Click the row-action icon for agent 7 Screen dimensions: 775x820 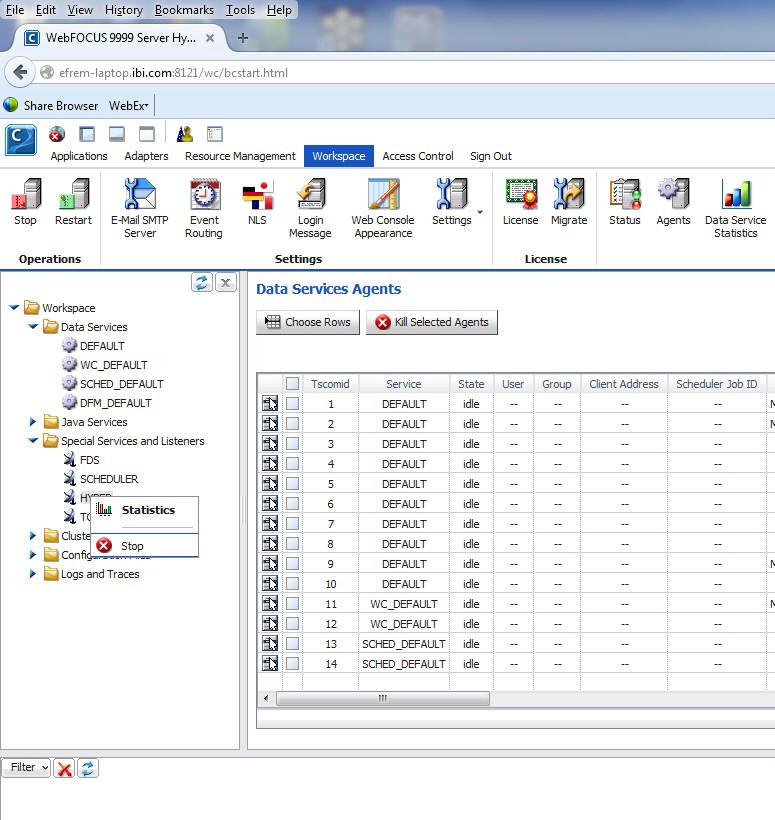tap(270, 523)
